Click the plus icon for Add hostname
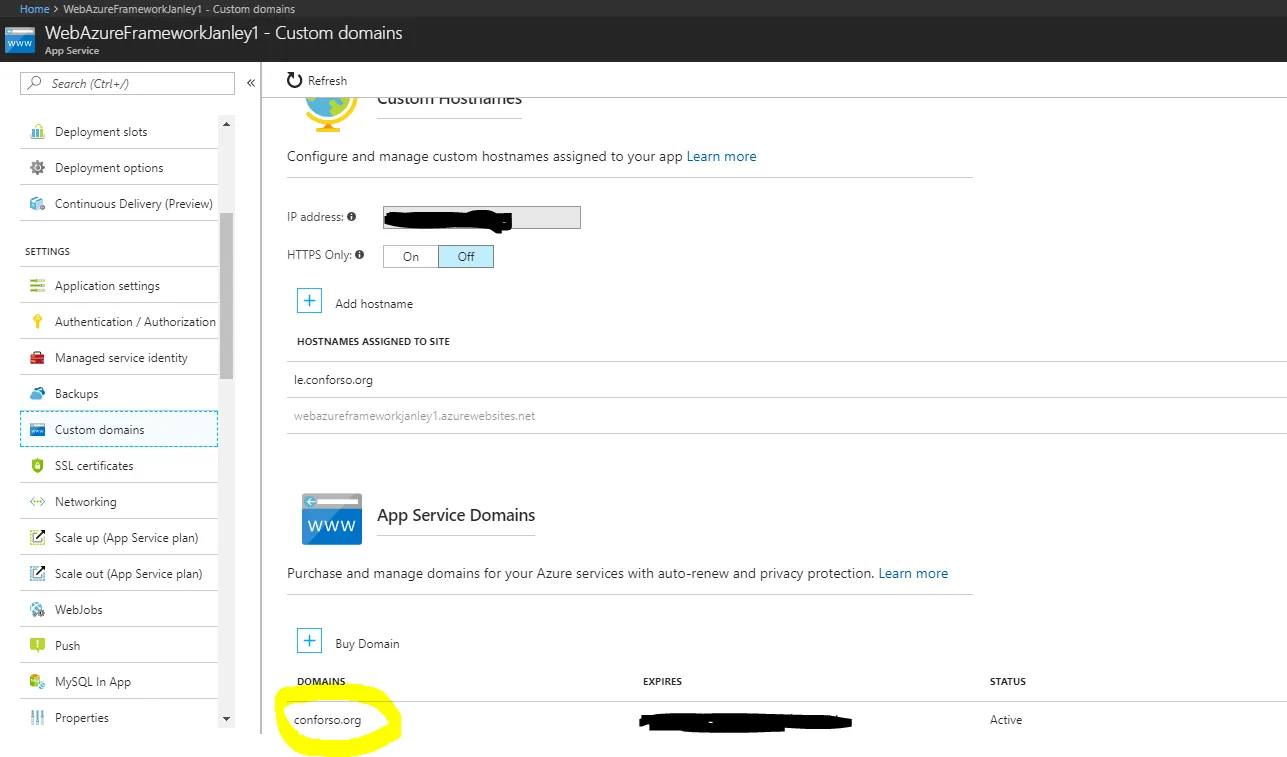Image resolution: width=1287 pixels, height=757 pixels. 309,301
